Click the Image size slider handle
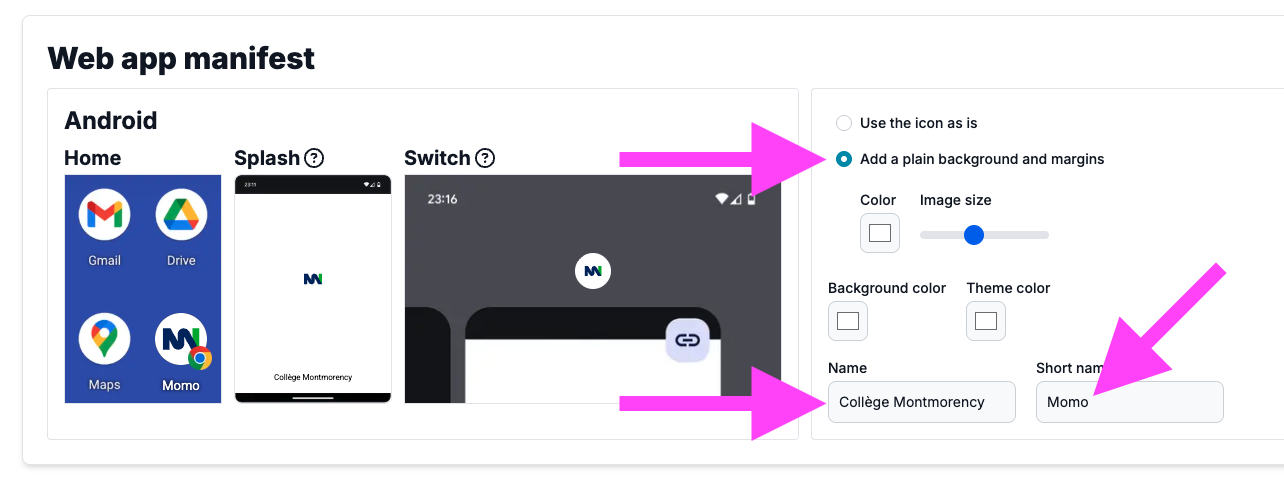The width and height of the screenshot is (1284, 481). point(973,235)
